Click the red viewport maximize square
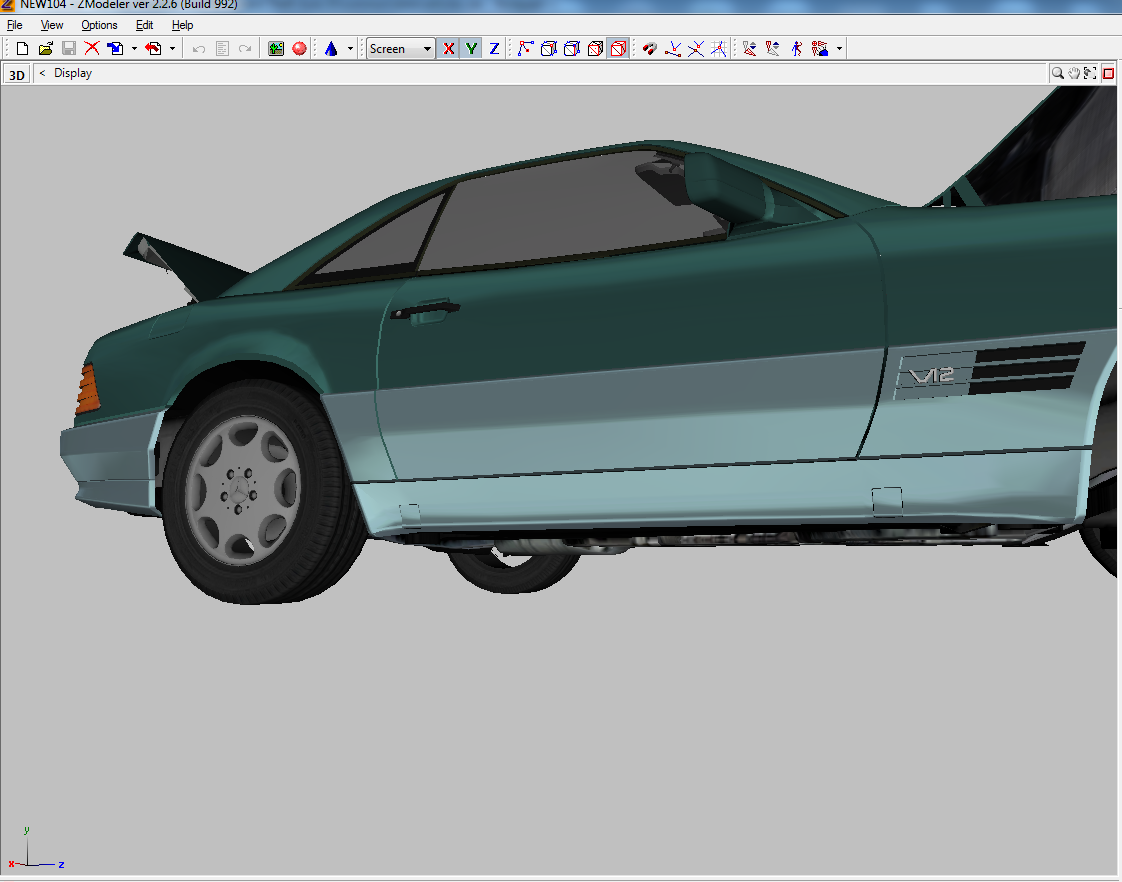Viewport: 1122px width, 882px height. click(x=1108, y=72)
